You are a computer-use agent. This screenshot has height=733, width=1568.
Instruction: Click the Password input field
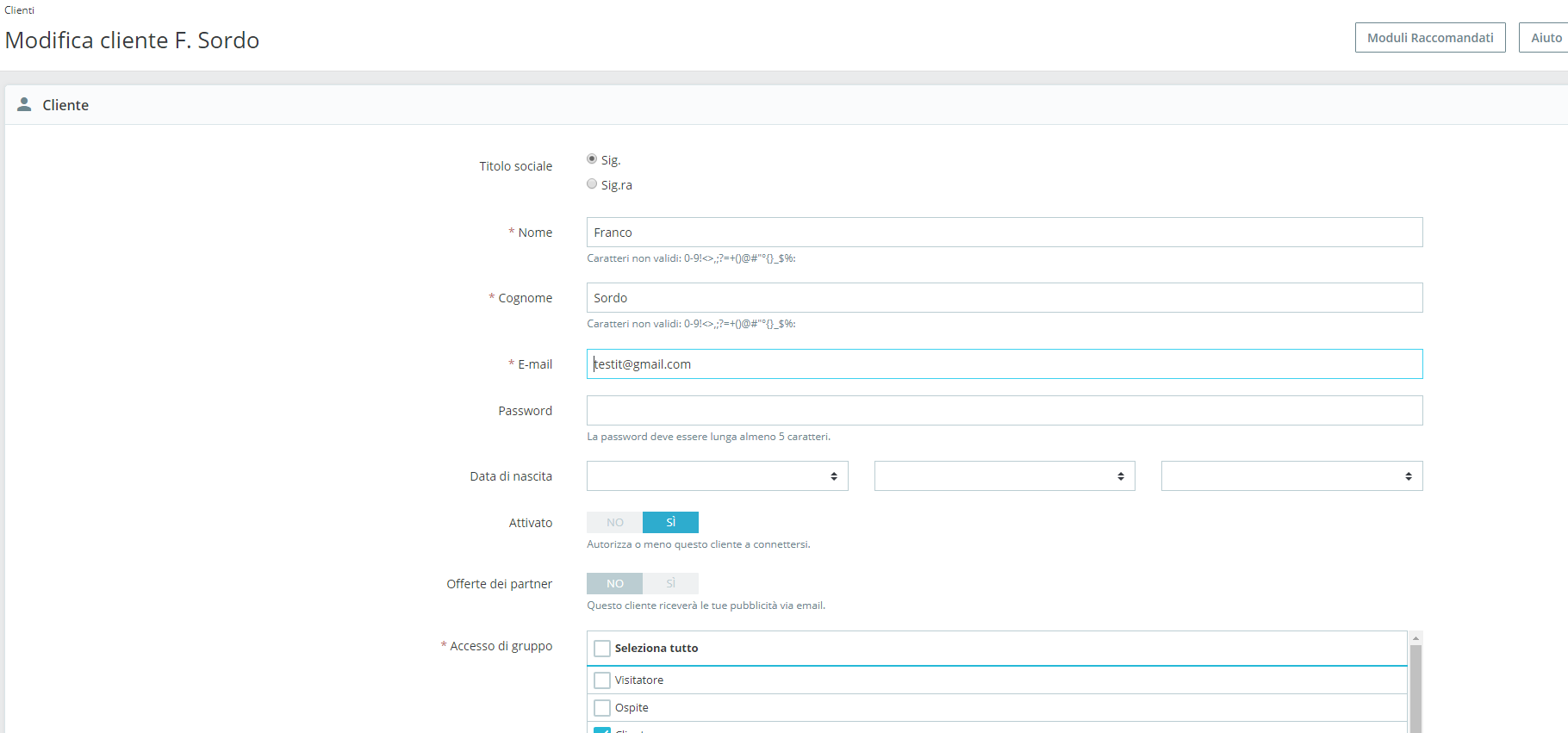tap(1005, 410)
